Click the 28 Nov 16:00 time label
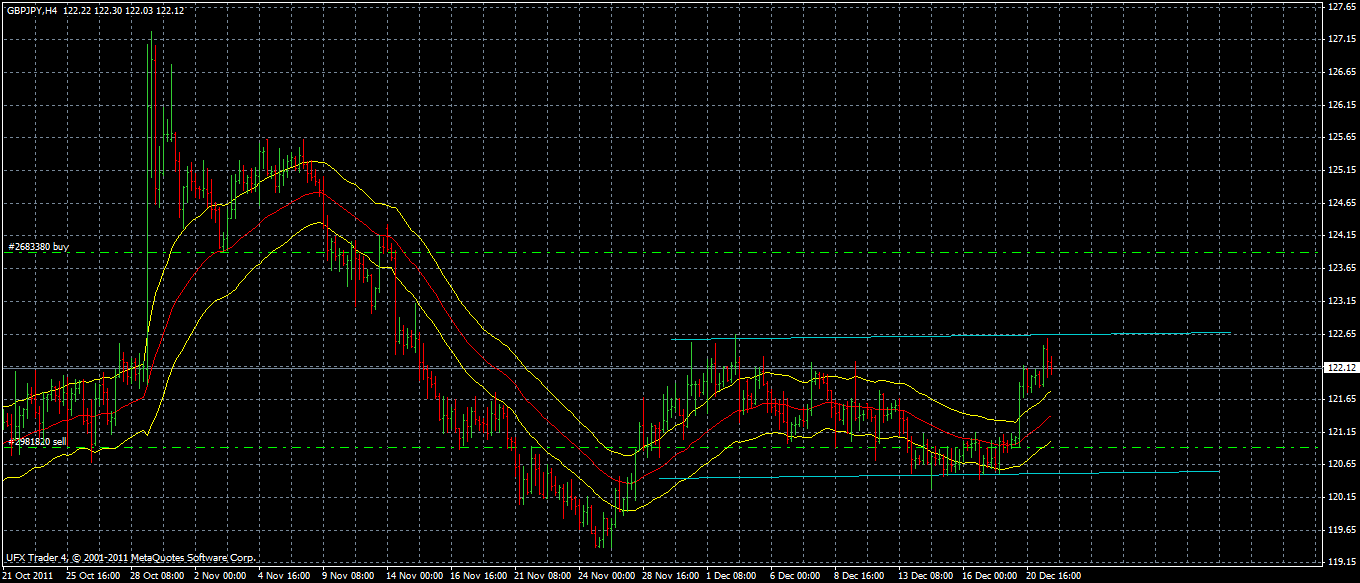 [x=669, y=576]
